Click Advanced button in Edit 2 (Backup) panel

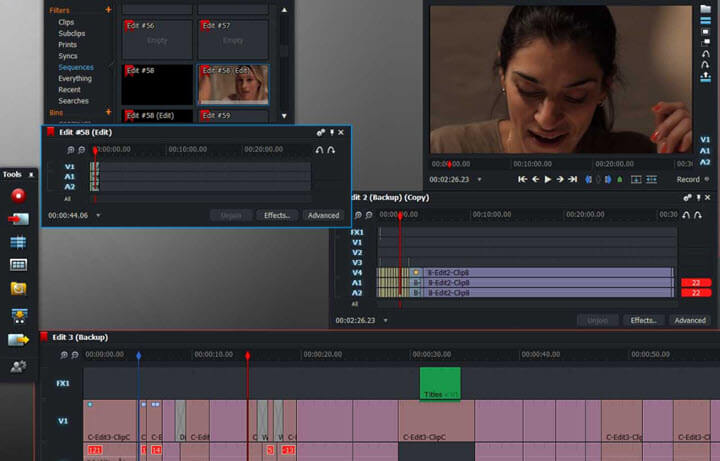(x=689, y=320)
